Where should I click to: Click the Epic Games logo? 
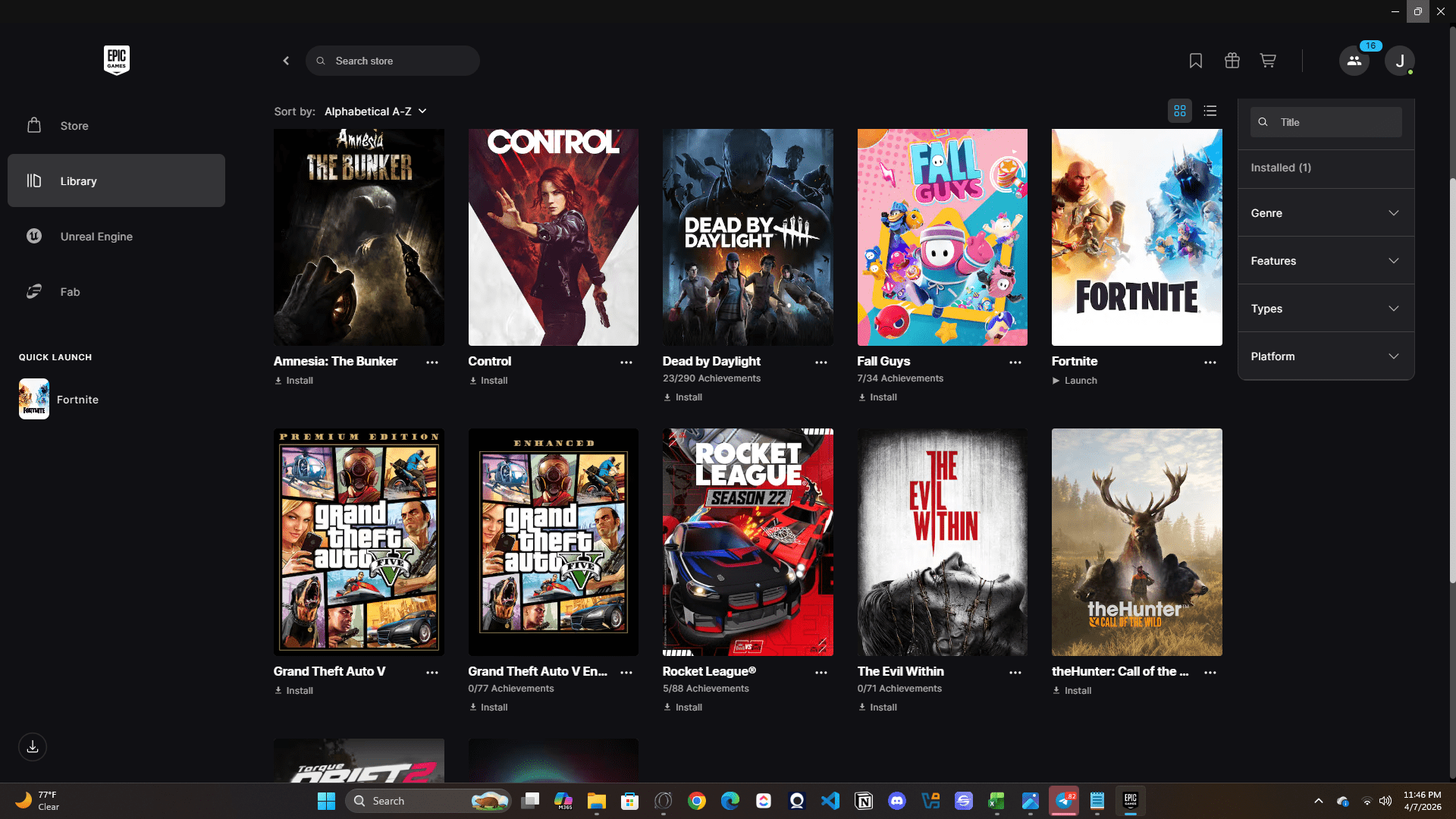point(117,60)
